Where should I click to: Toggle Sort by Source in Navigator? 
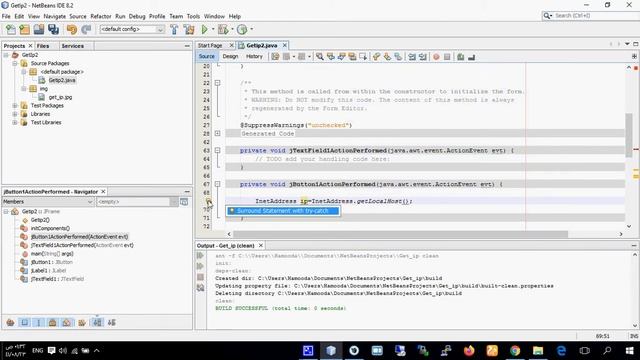click(111, 322)
